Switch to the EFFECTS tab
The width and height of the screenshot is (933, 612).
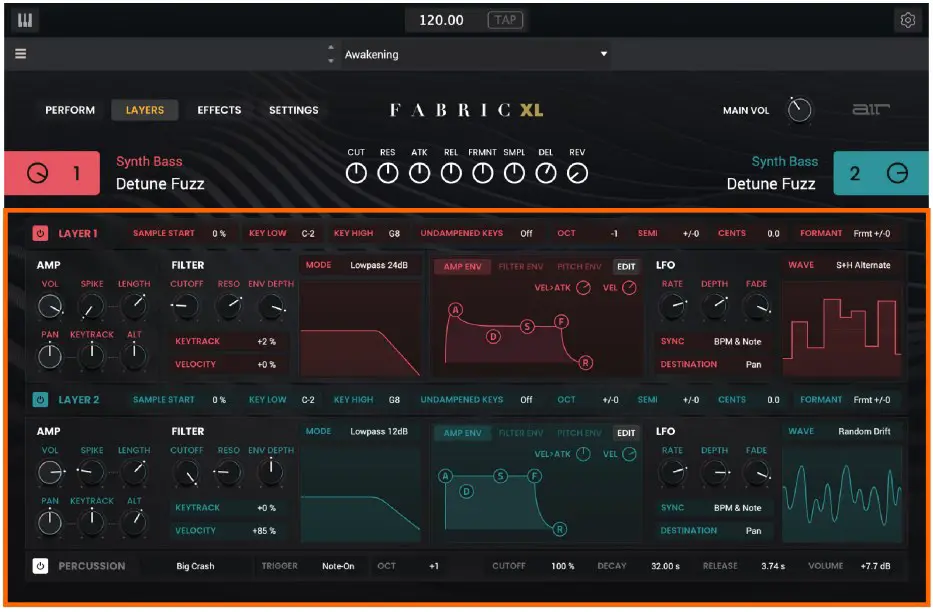219,110
